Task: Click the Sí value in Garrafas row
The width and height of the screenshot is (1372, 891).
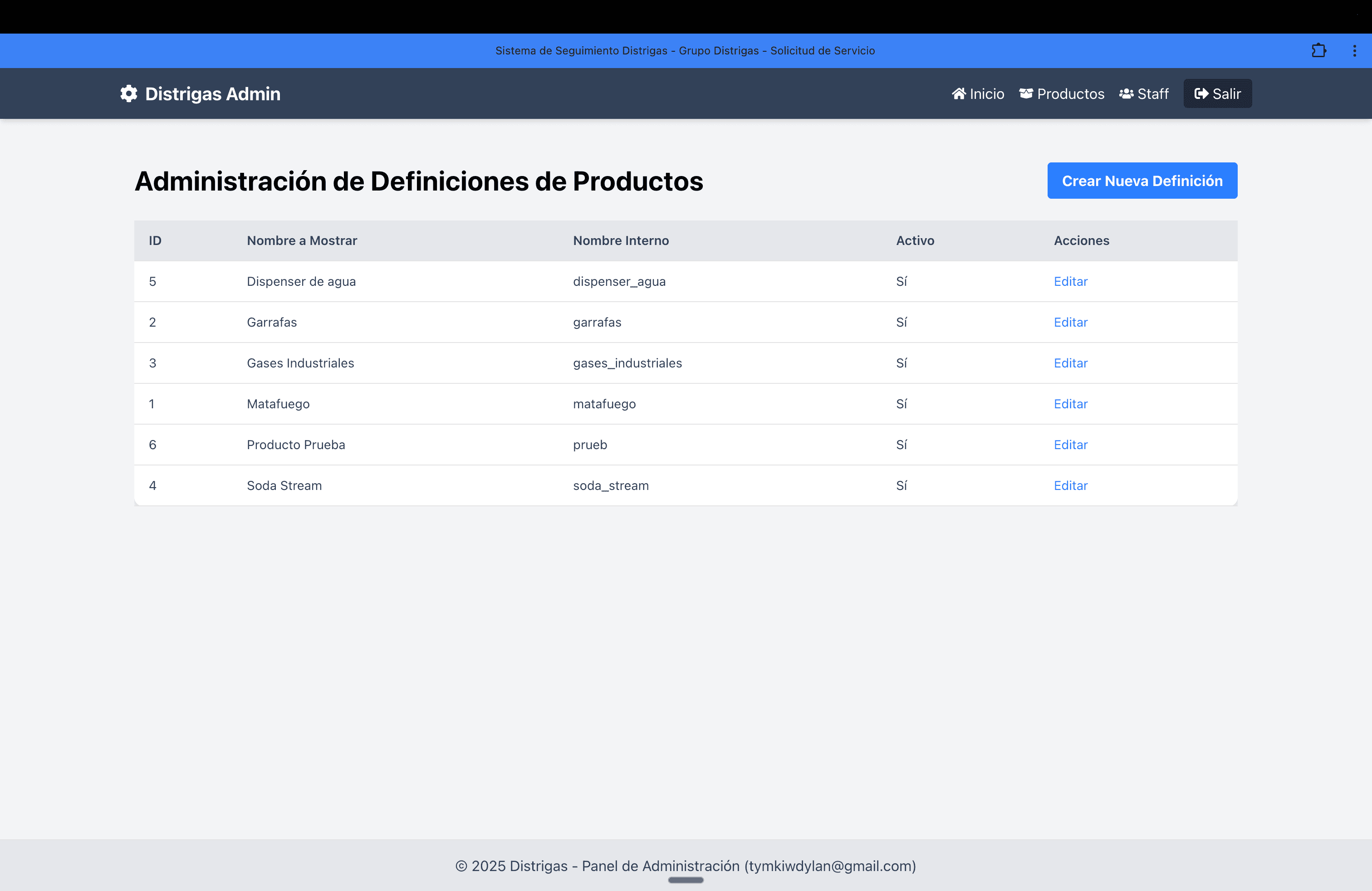Action: pyautogui.click(x=902, y=322)
